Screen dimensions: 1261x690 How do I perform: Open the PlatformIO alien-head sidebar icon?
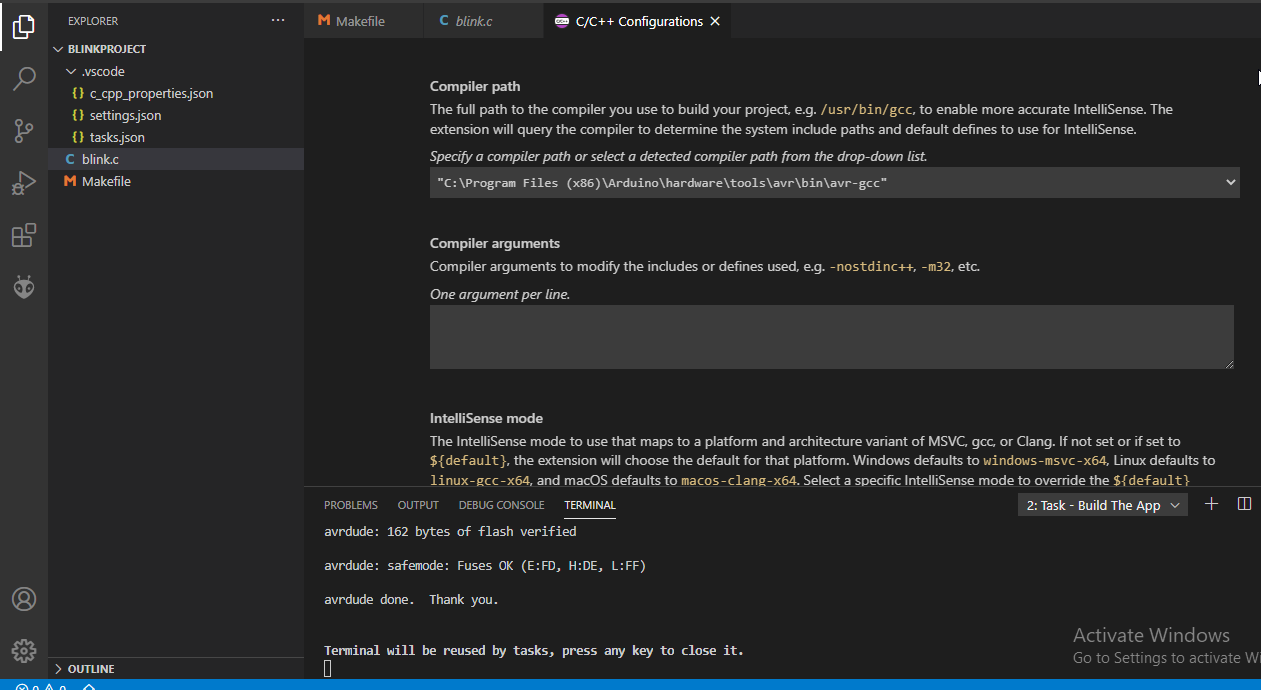(x=23, y=287)
